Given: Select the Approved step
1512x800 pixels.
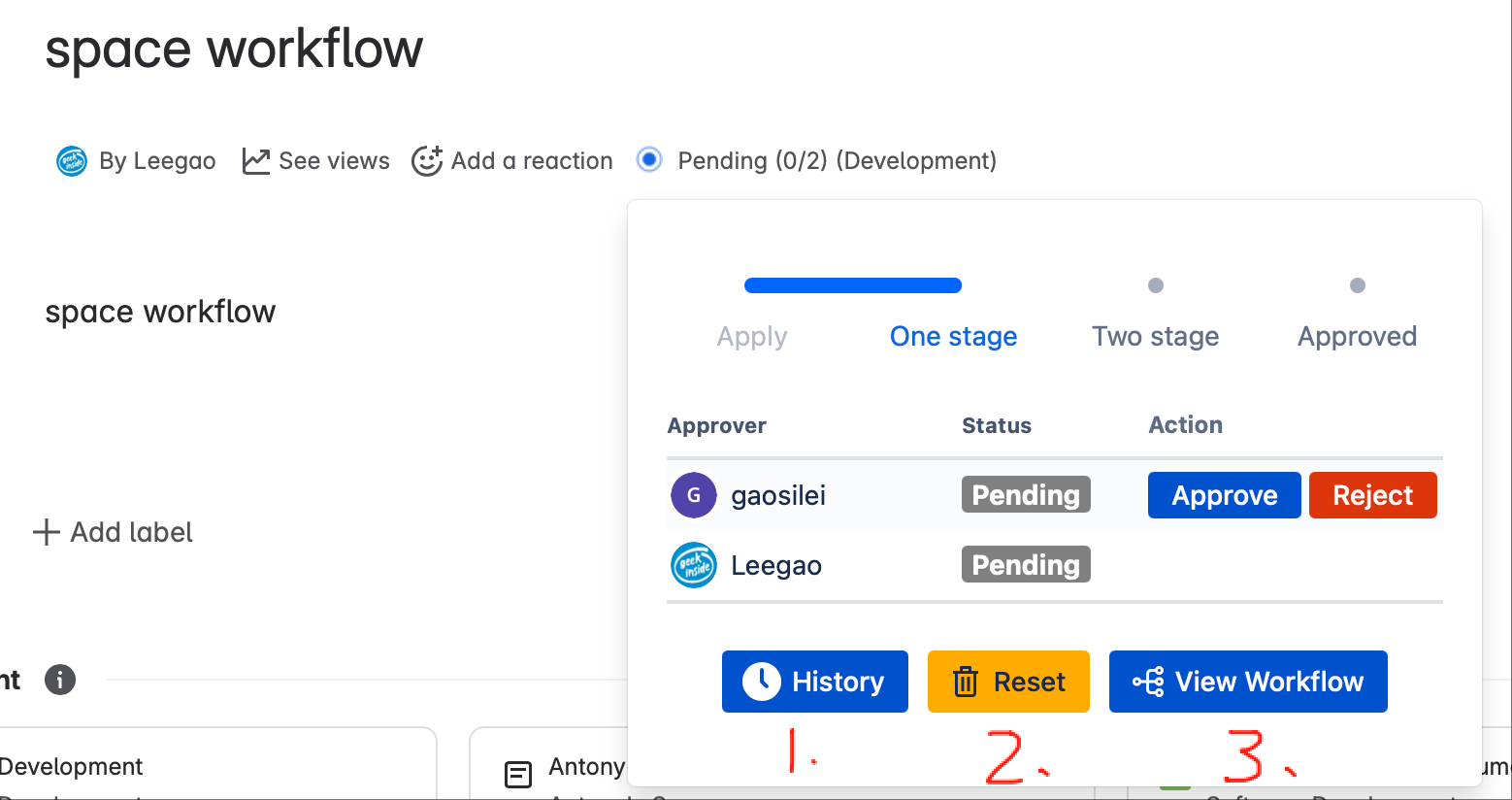Looking at the screenshot, I should click(x=1357, y=337).
